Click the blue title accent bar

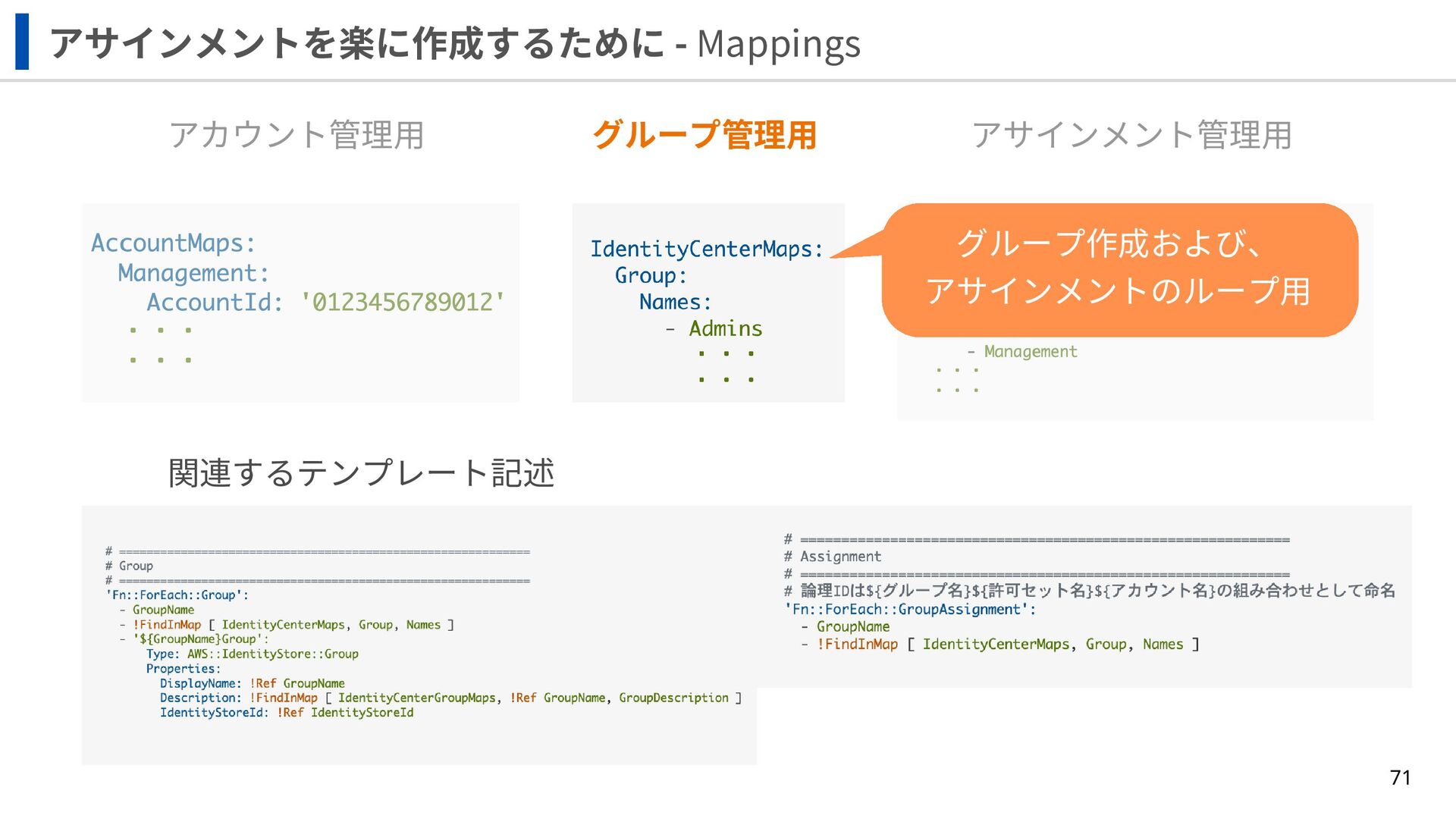click(22, 42)
